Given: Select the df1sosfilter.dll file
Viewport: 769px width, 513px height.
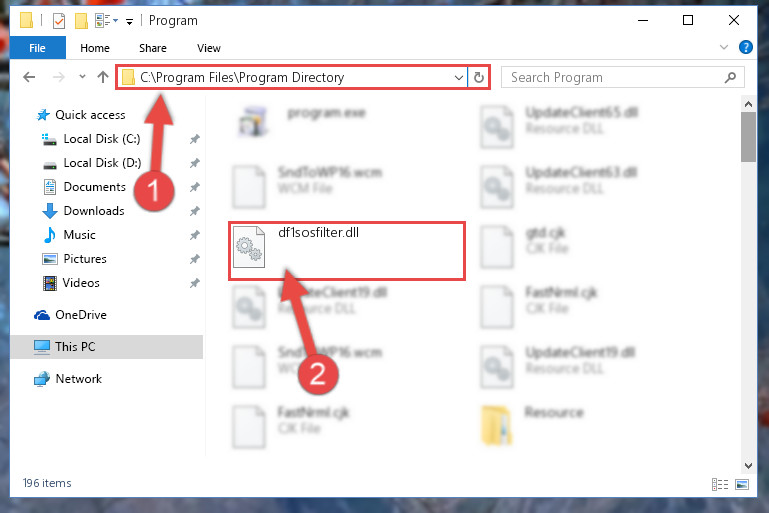Looking at the screenshot, I should point(347,251).
